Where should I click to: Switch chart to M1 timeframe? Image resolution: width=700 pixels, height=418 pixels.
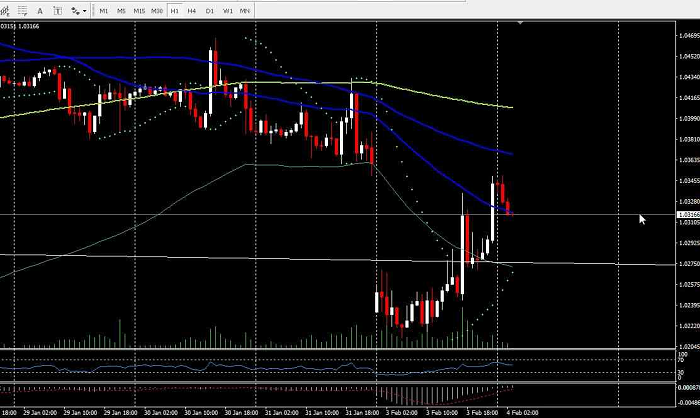point(103,10)
